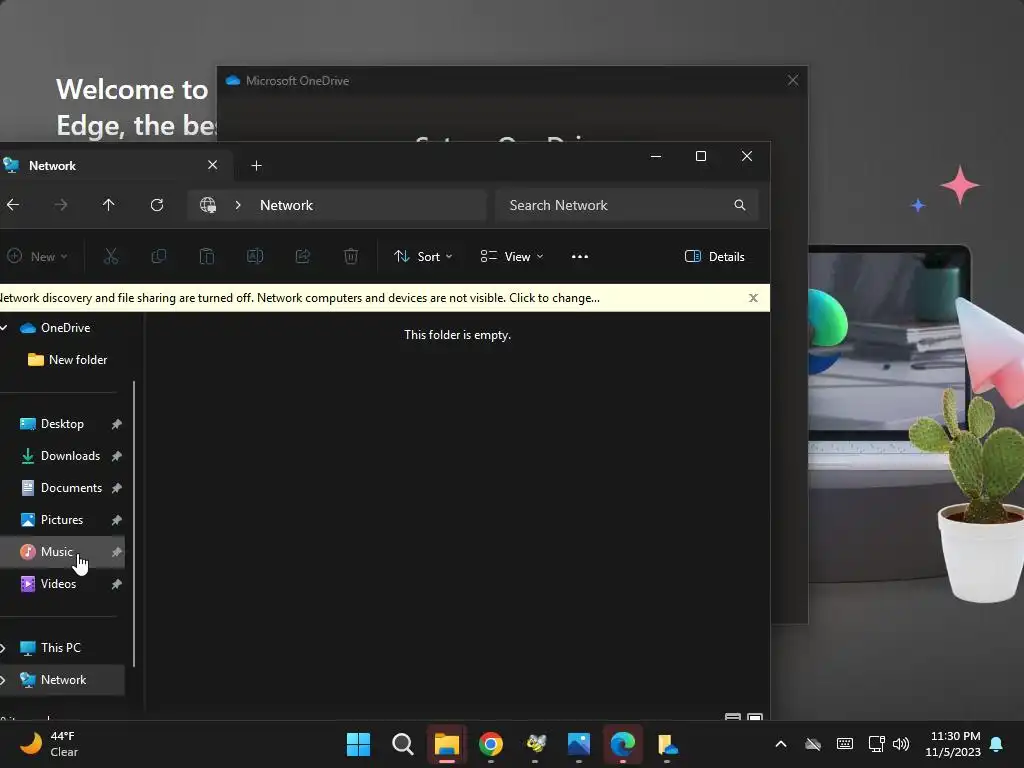
Task: Toggle the Details pane
Action: click(714, 257)
